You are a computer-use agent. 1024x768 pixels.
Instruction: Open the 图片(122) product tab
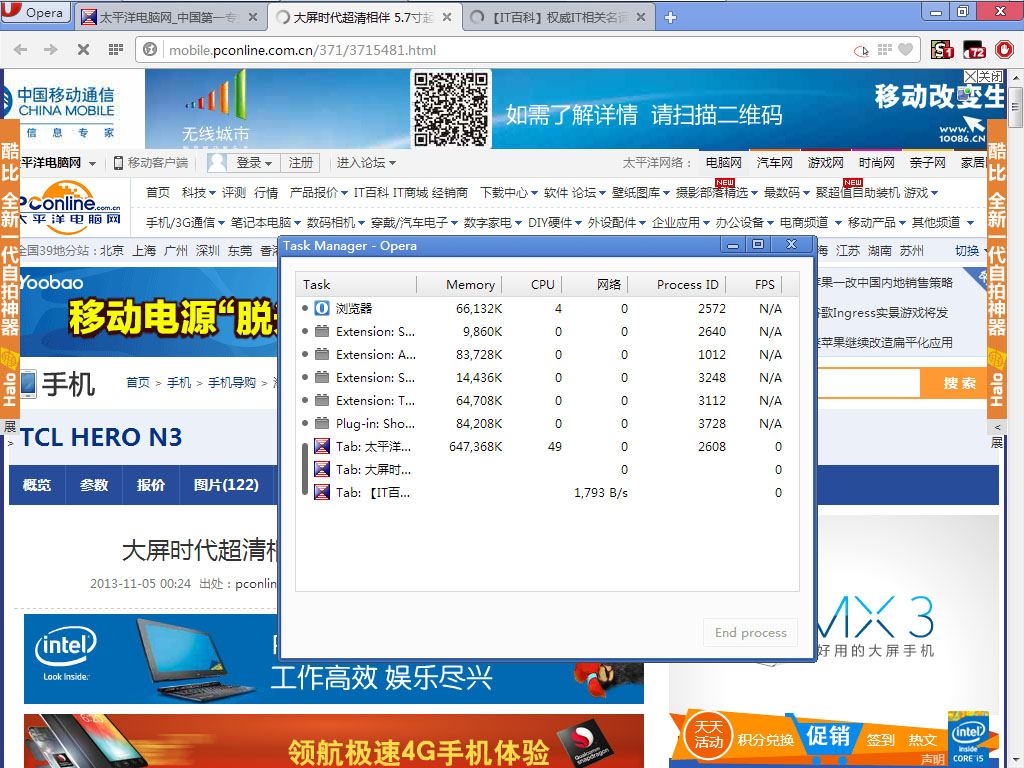coord(226,485)
